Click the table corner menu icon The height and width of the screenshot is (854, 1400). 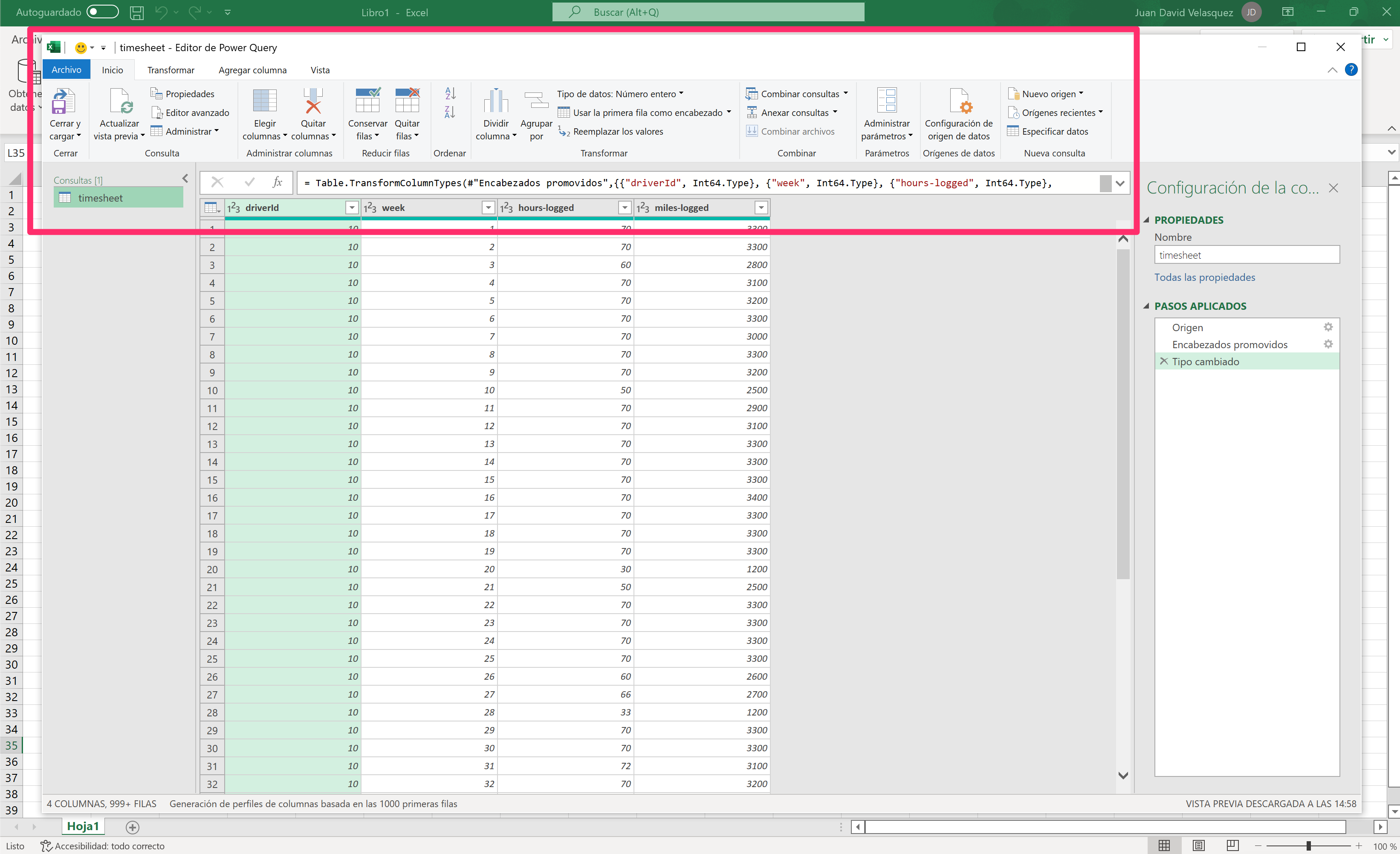click(x=212, y=208)
